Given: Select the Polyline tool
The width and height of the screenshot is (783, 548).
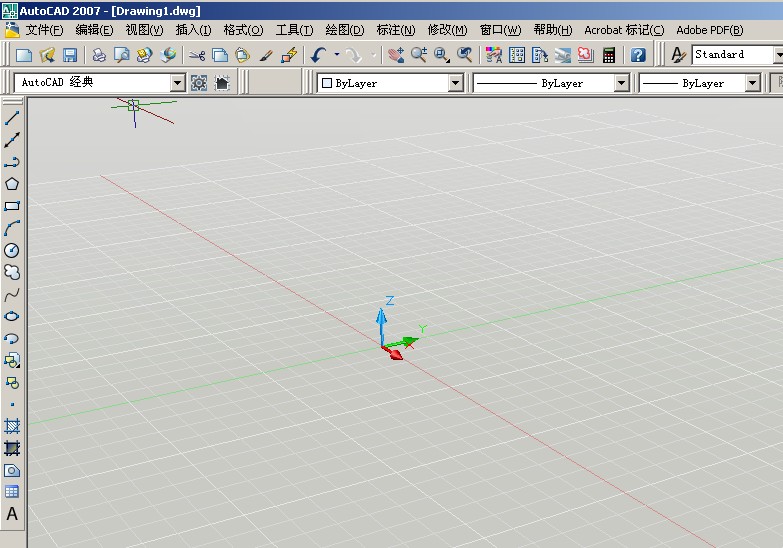Looking at the screenshot, I should pos(12,162).
